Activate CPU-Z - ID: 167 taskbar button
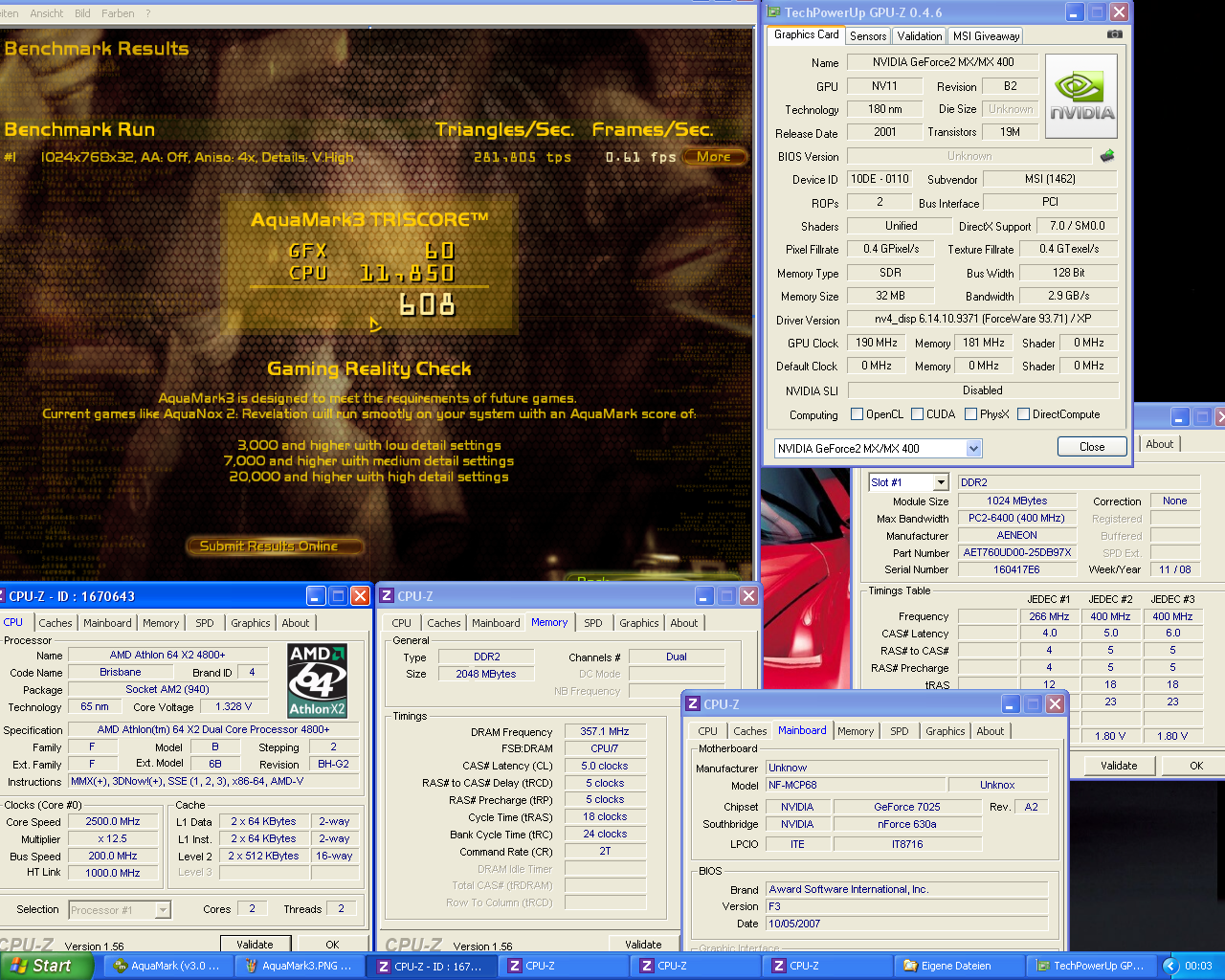Viewport: 1225px width, 980px height. point(432,966)
